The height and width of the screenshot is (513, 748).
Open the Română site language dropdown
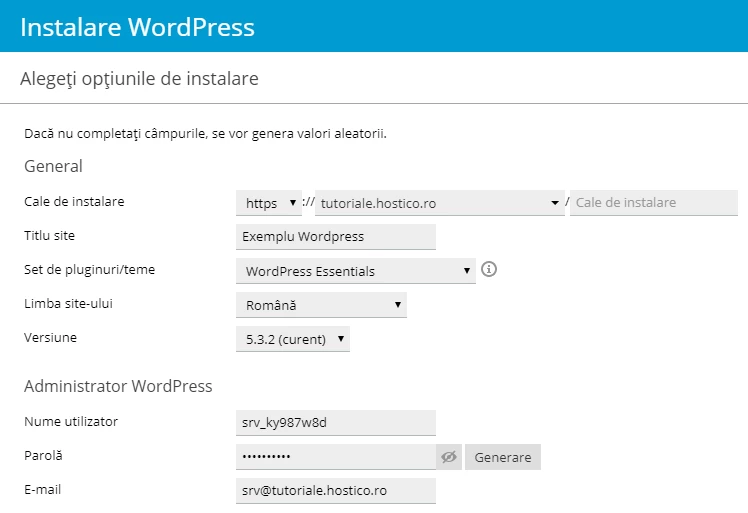point(322,305)
